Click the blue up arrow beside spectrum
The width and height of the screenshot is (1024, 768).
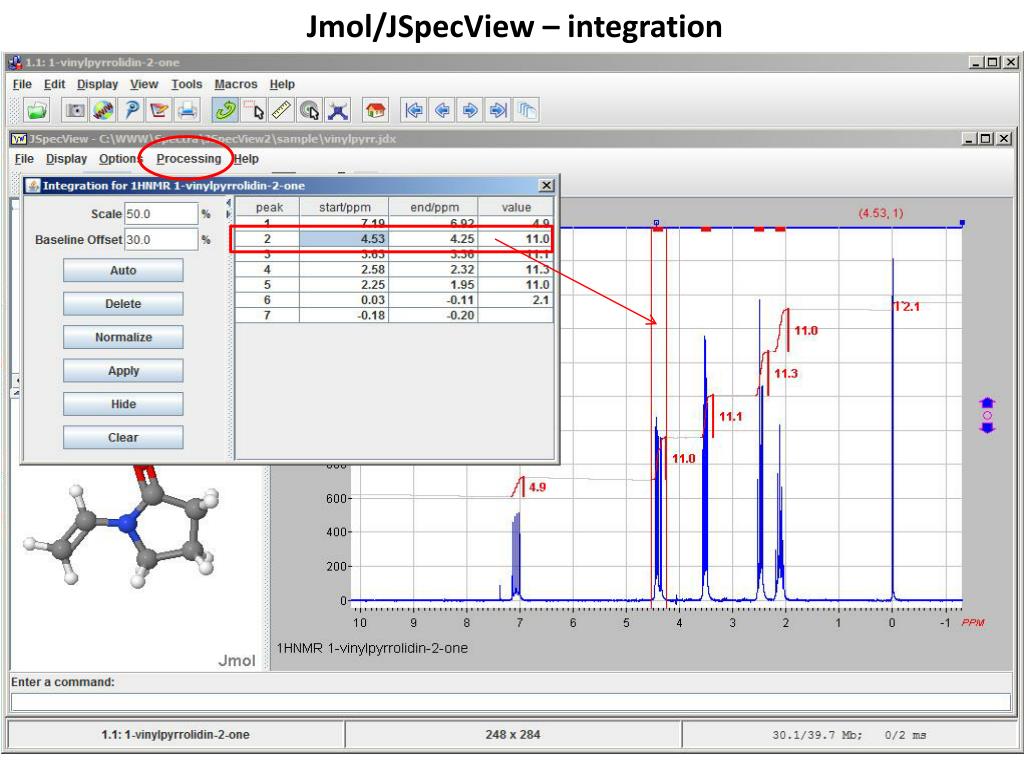click(x=987, y=402)
